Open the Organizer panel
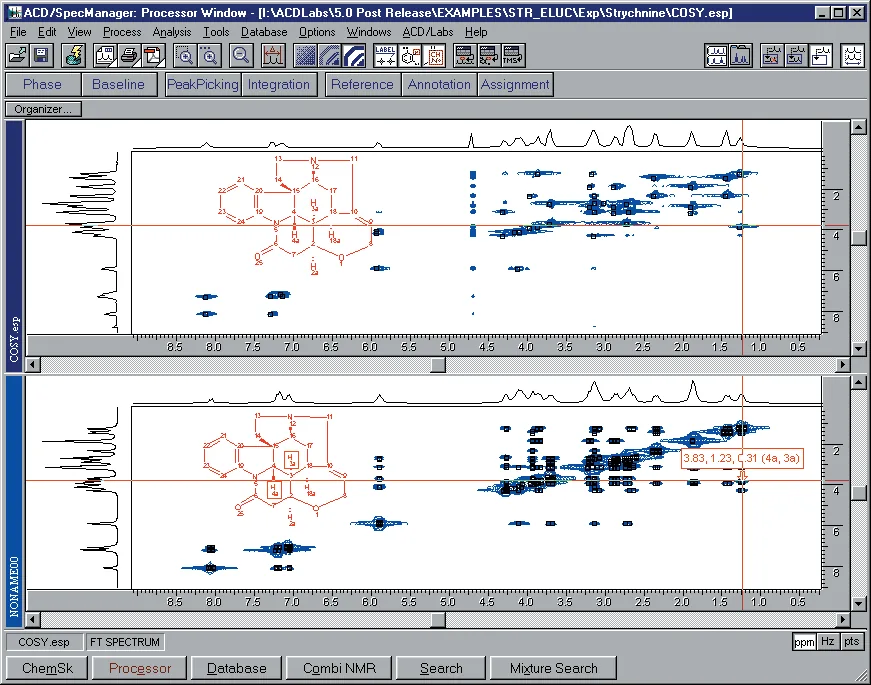Image resolution: width=871 pixels, height=685 pixels. coord(43,109)
